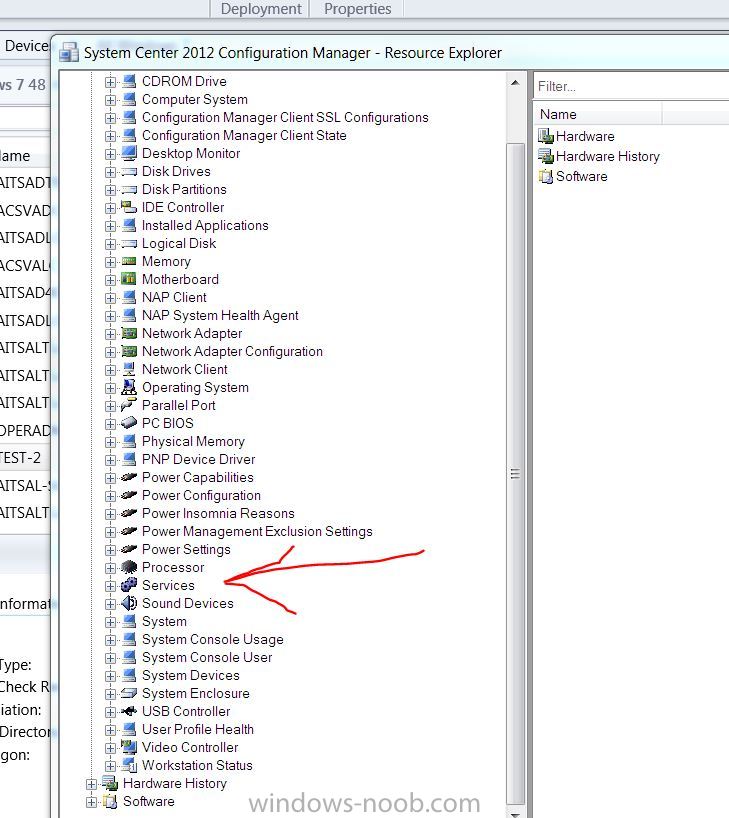This screenshot has height=818, width=729.
Task: Click the Hardware icon in right pane
Action: [x=546, y=136]
